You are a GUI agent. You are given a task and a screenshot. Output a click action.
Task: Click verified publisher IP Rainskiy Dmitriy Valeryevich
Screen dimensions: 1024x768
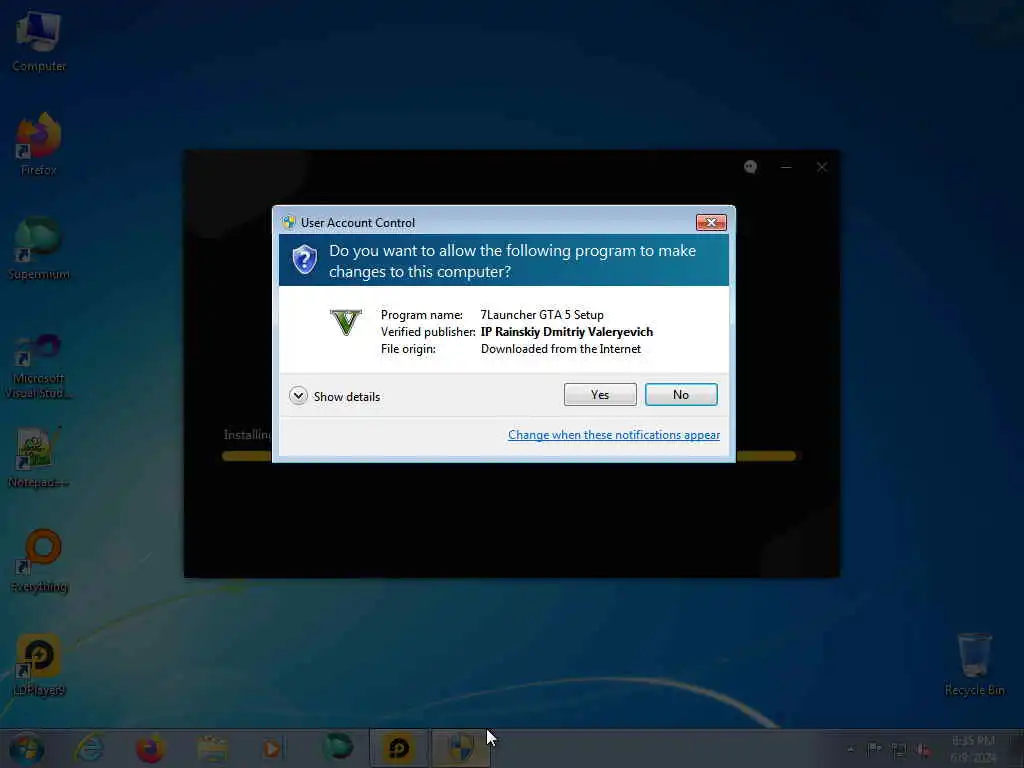click(x=567, y=332)
